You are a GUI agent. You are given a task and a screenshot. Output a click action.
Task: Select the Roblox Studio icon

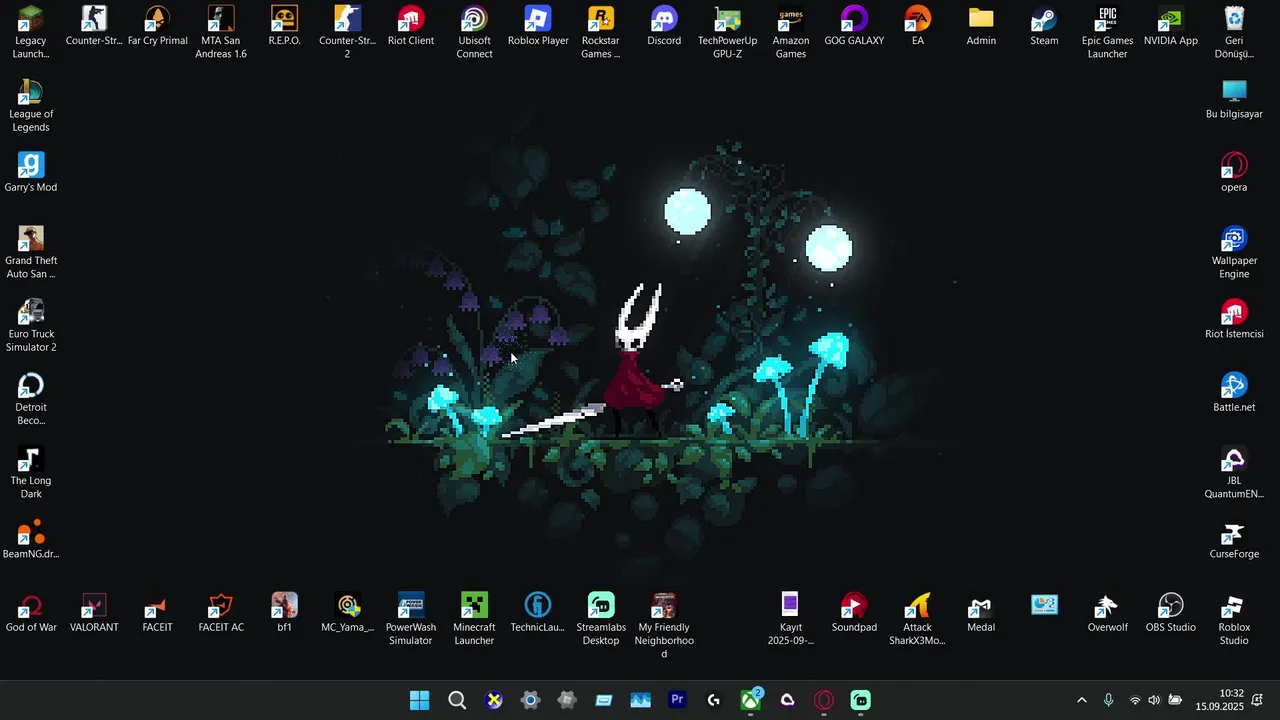[1234, 618]
